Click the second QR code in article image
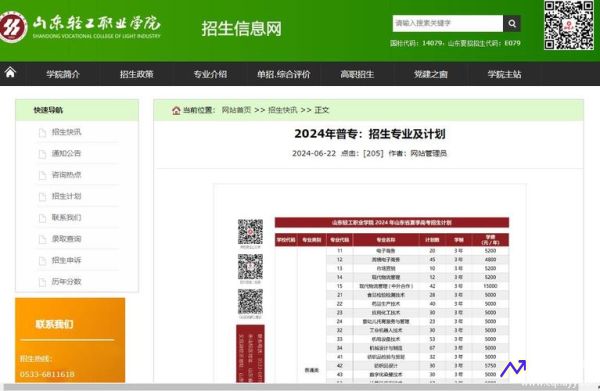This screenshot has width=600, height=391. 250,267
